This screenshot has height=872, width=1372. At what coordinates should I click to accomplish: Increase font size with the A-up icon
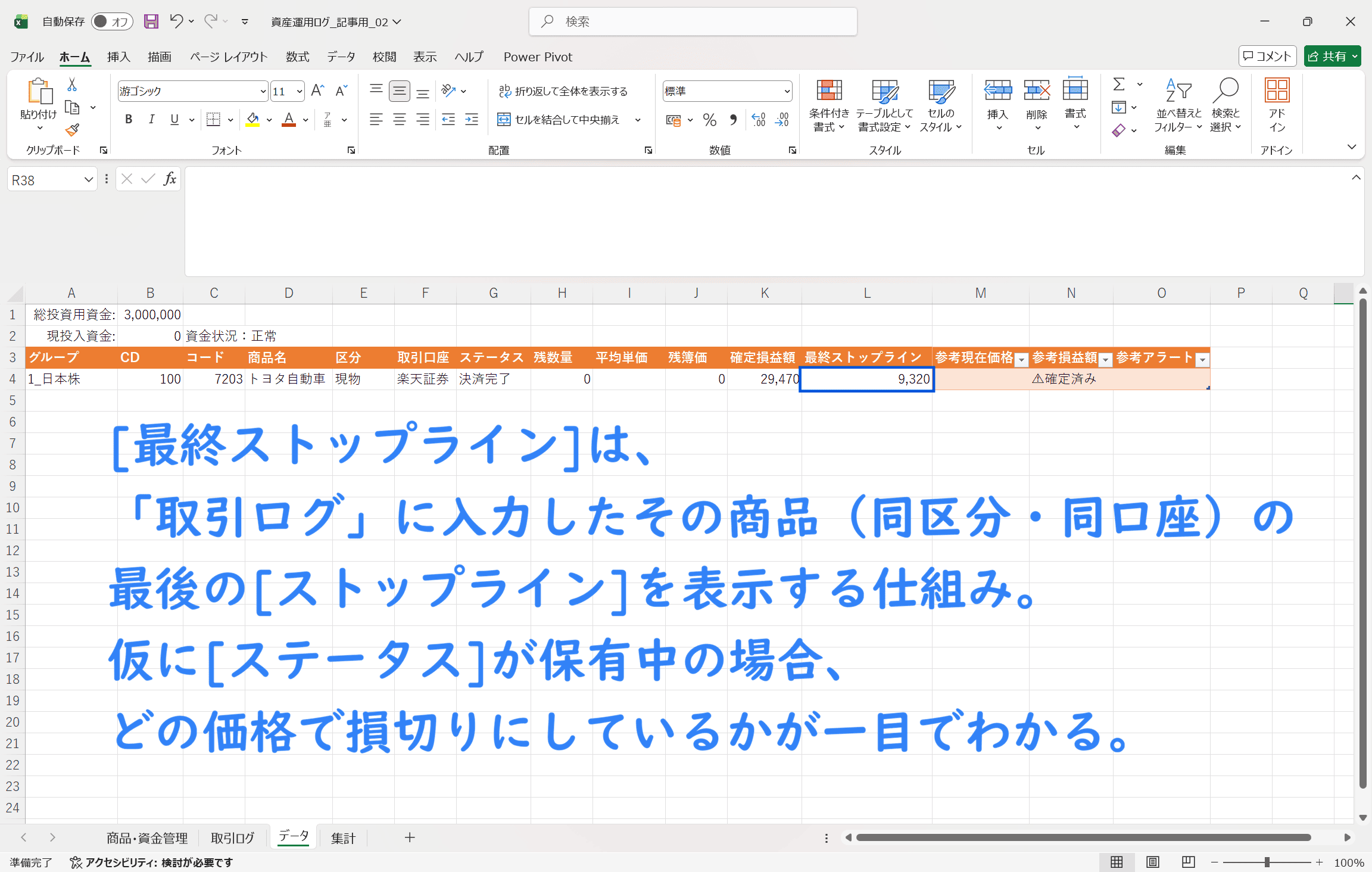point(317,91)
